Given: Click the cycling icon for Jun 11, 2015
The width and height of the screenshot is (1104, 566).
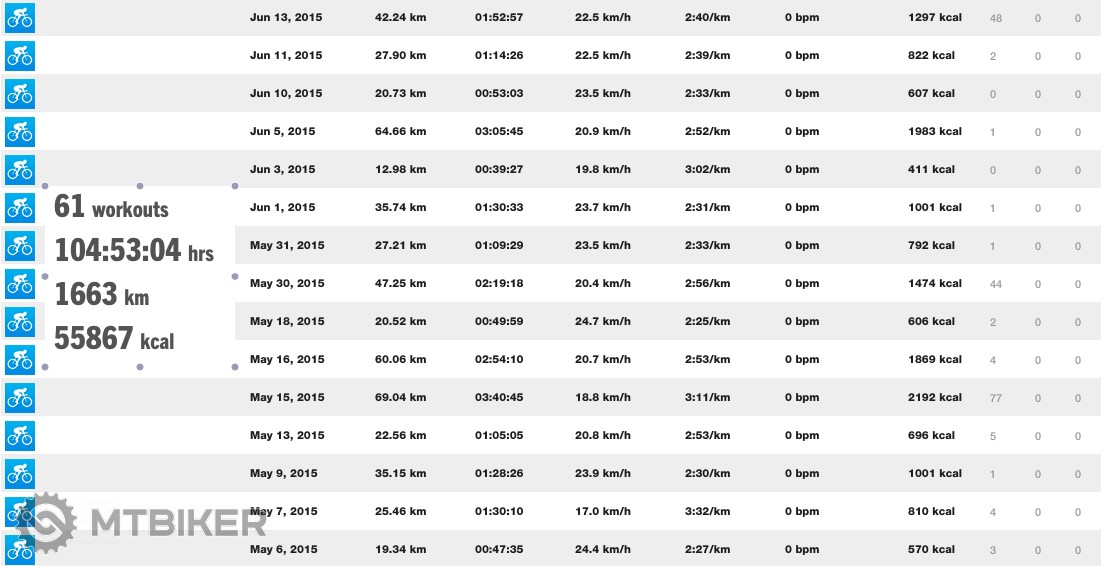Looking at the screenshot, I should click(20, 56).
